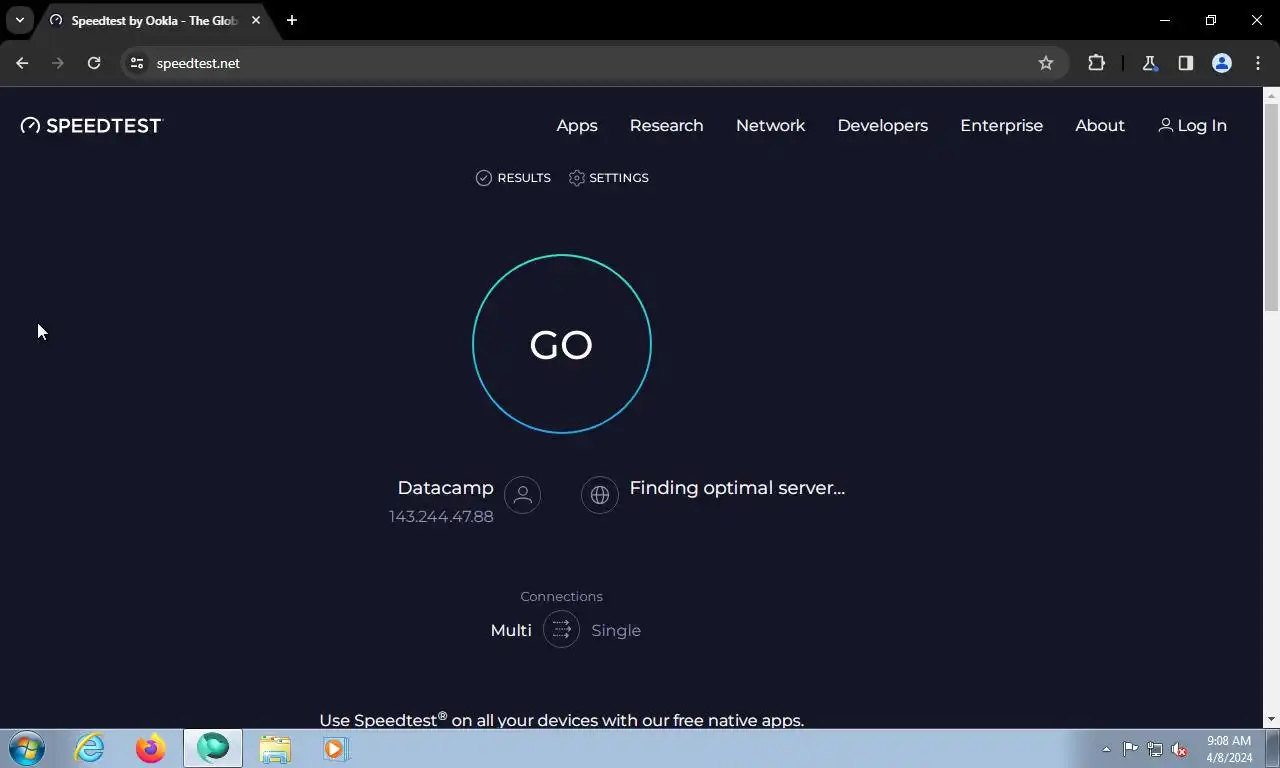Open the About menu item
Image resolution: width=1280 pixels, height=768 pixels.
click(1099, 125)
